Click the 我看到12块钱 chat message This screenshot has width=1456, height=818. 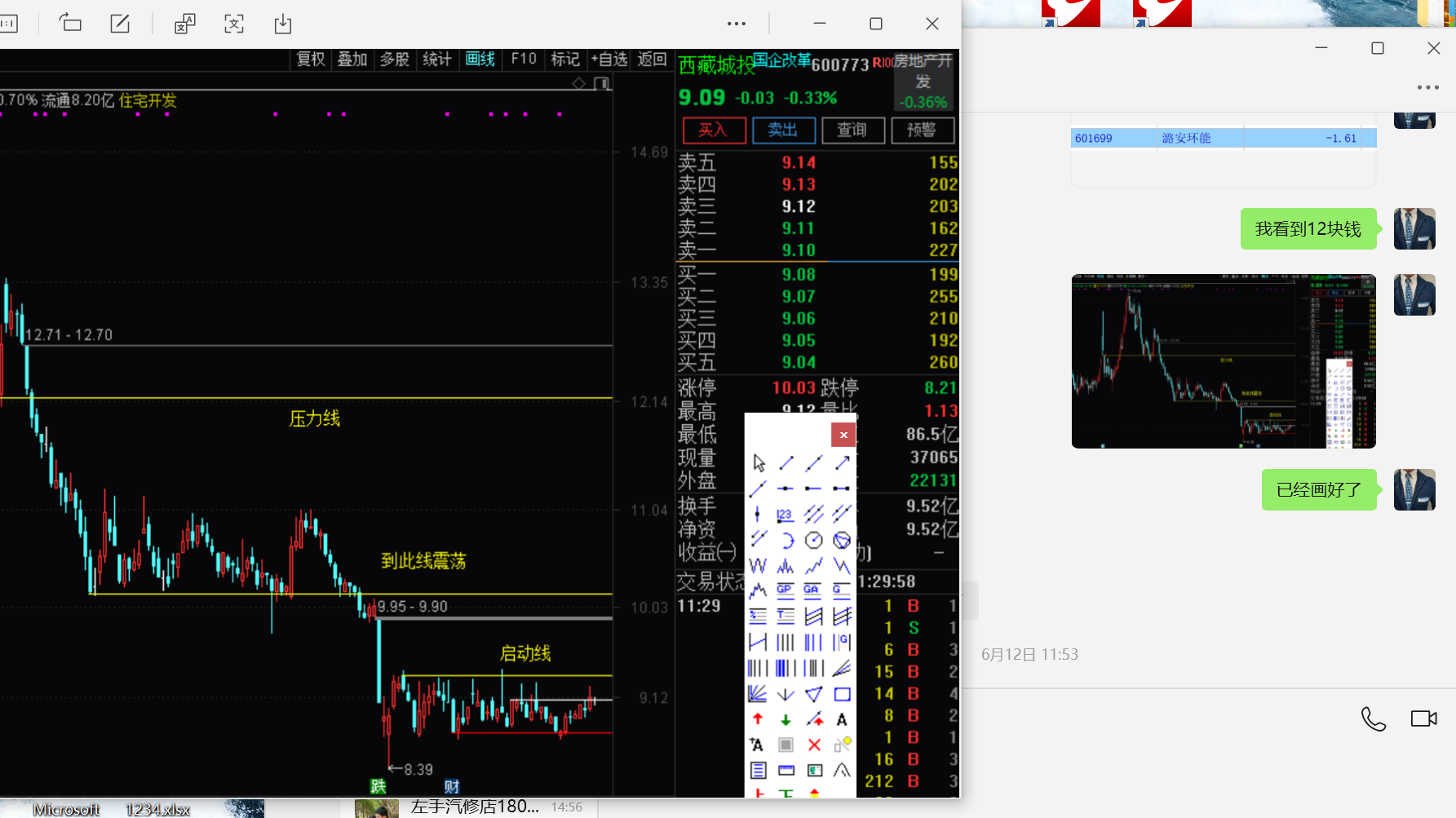pyautogui.click(x=1308, y=229)
